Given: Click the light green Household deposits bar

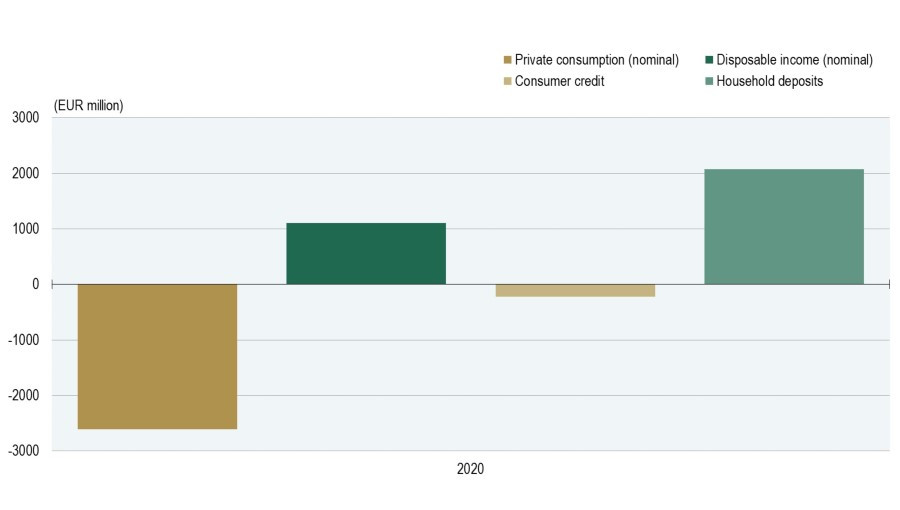Looking at the screenshot, I should [x=784, y=227].
